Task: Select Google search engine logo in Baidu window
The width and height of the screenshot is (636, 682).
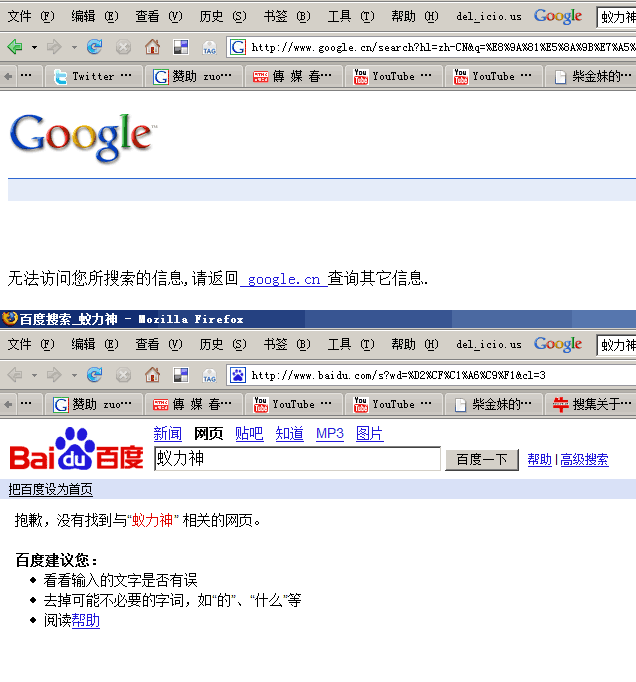Action: pyautogui.click(x=558, y=344)
